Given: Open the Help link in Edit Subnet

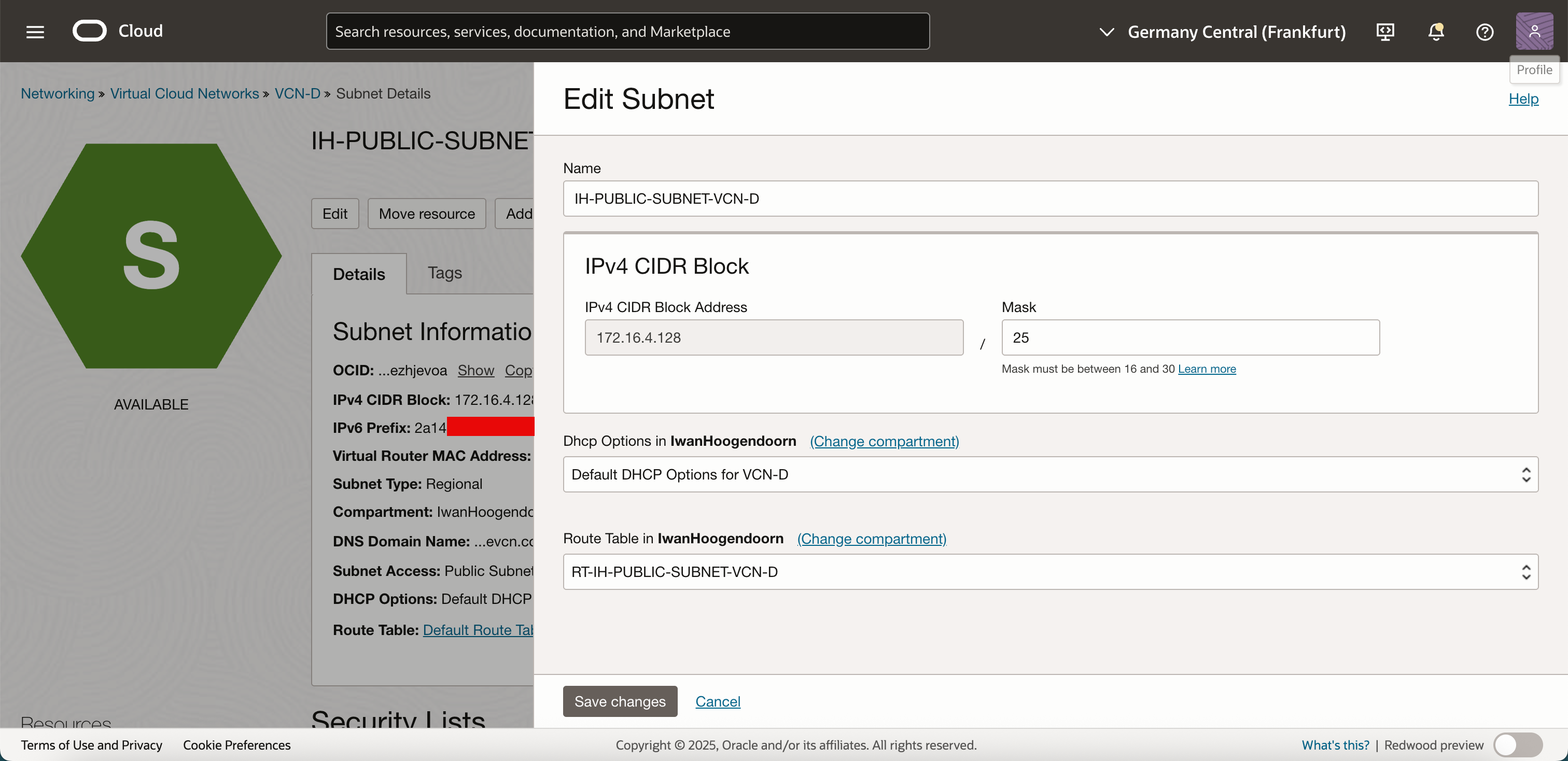Looking at the screenshot, I should 1523,98.
